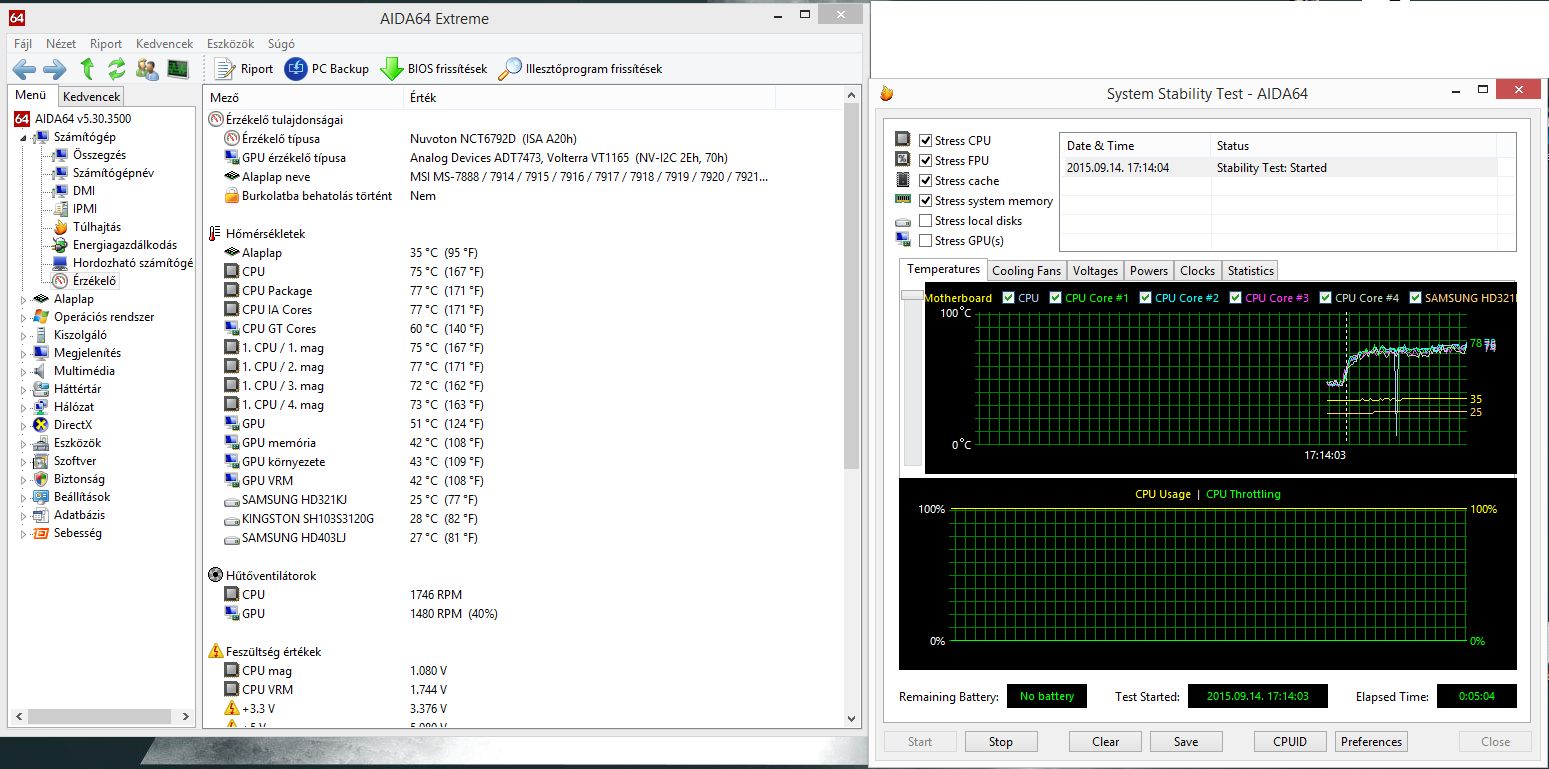This screenshot has width=1549, height=769.
Task: Uncheck Stress cache checkbox
Action: click(925, 181)
